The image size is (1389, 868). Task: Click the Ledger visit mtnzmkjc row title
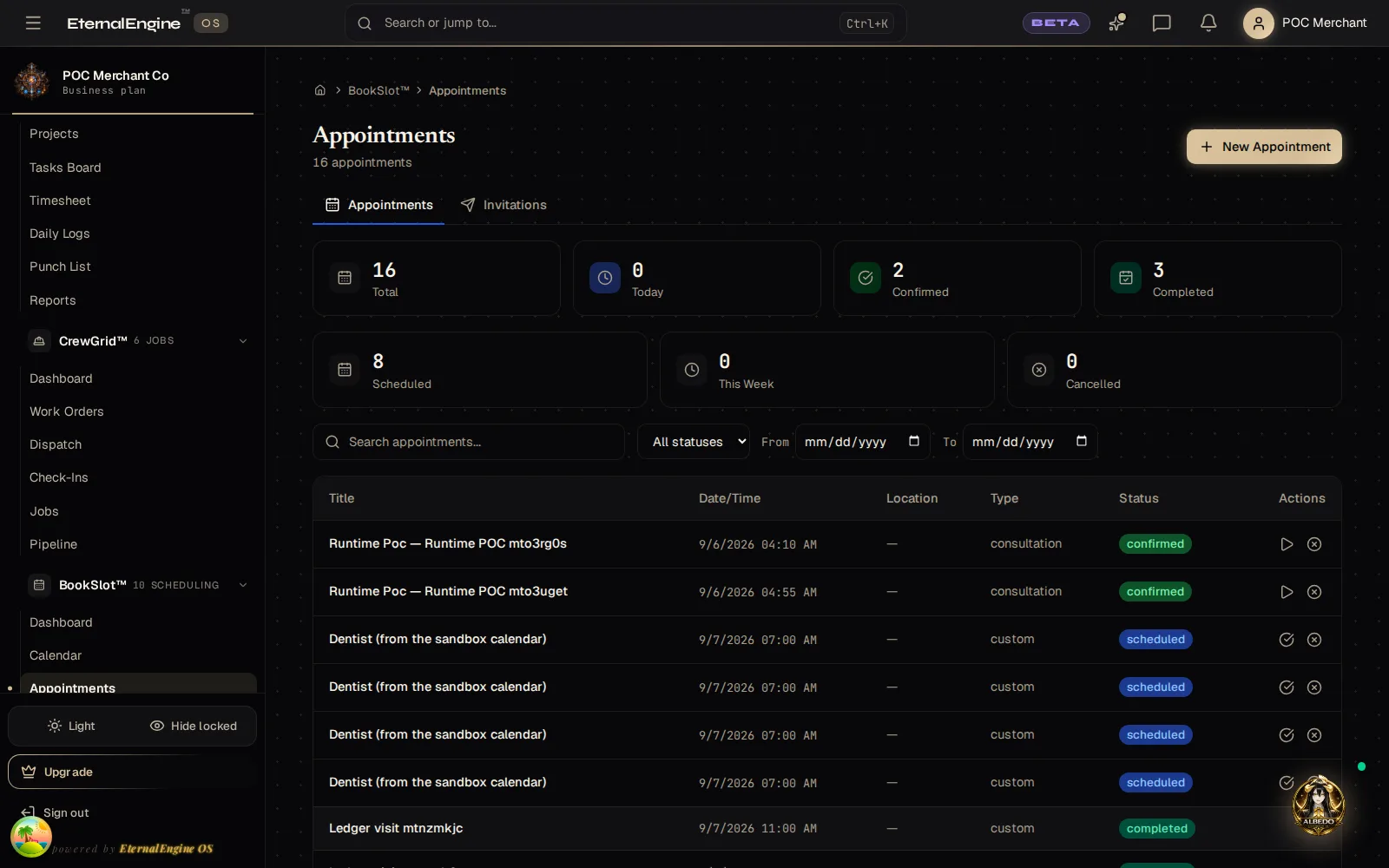[396, 828]
